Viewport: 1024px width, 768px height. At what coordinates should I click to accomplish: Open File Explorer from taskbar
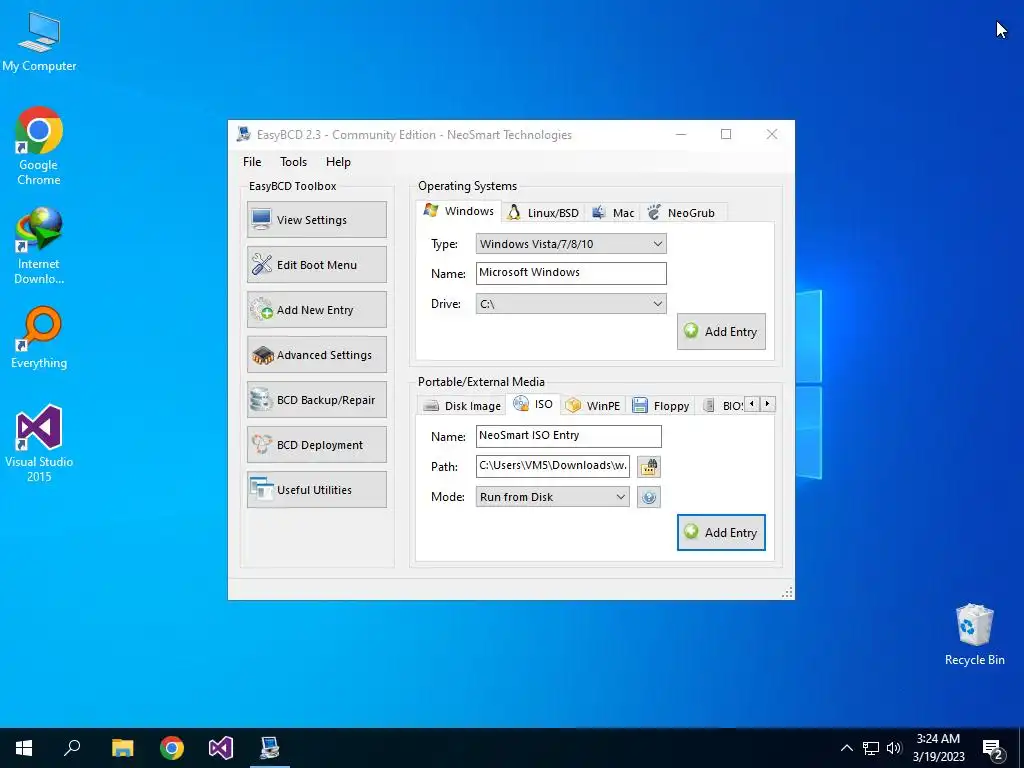[122, 748]
